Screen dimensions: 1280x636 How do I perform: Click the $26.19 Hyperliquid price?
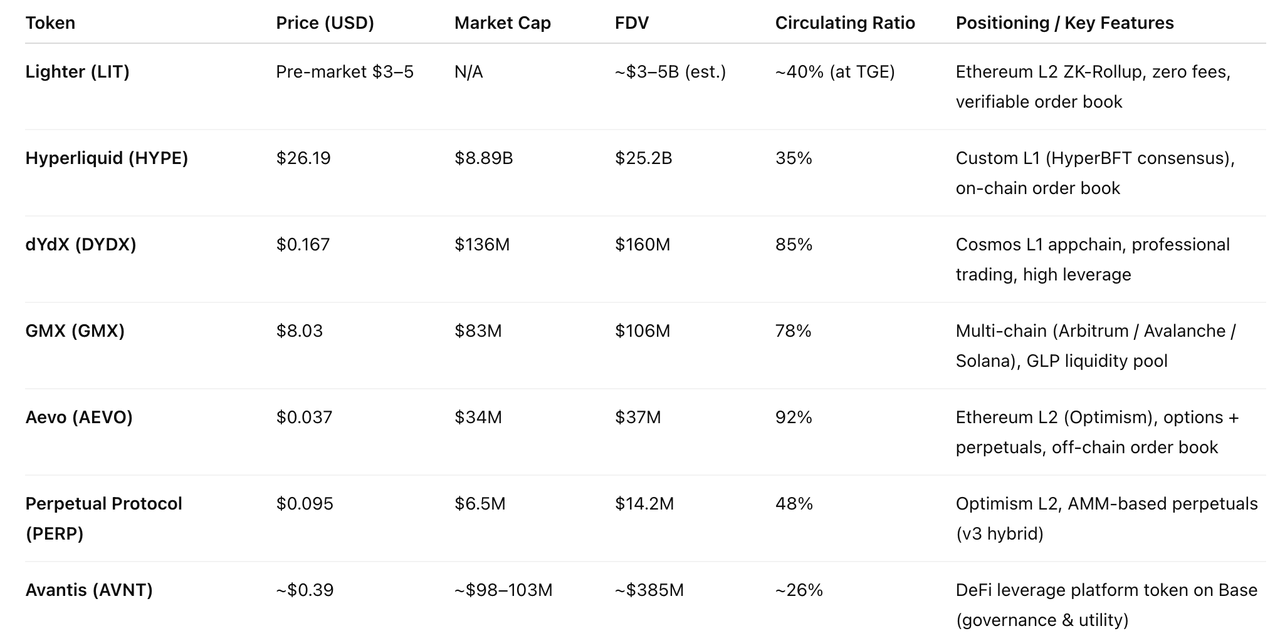pyautogui.click(x=303, y=158)
